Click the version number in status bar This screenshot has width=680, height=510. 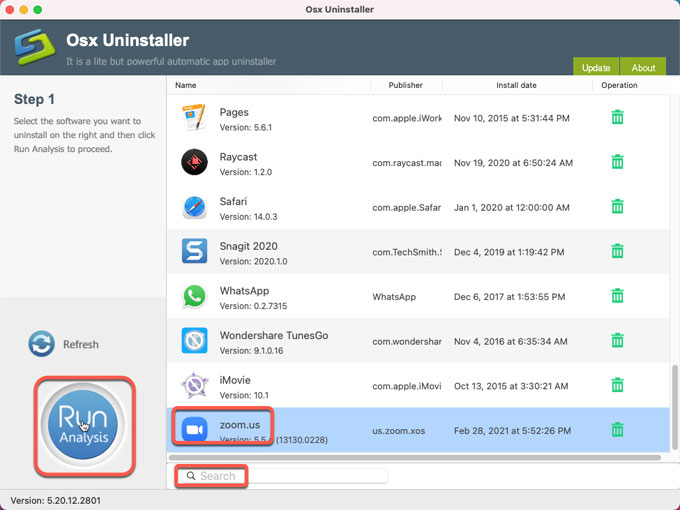tap(56, 500)
